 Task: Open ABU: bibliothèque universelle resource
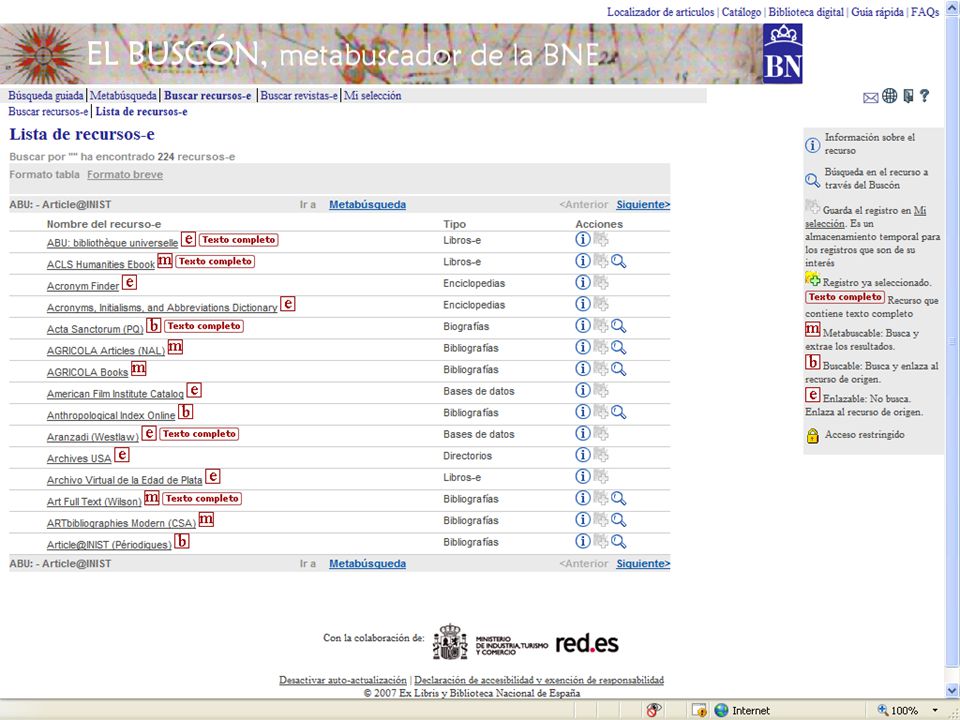point(112,243)
